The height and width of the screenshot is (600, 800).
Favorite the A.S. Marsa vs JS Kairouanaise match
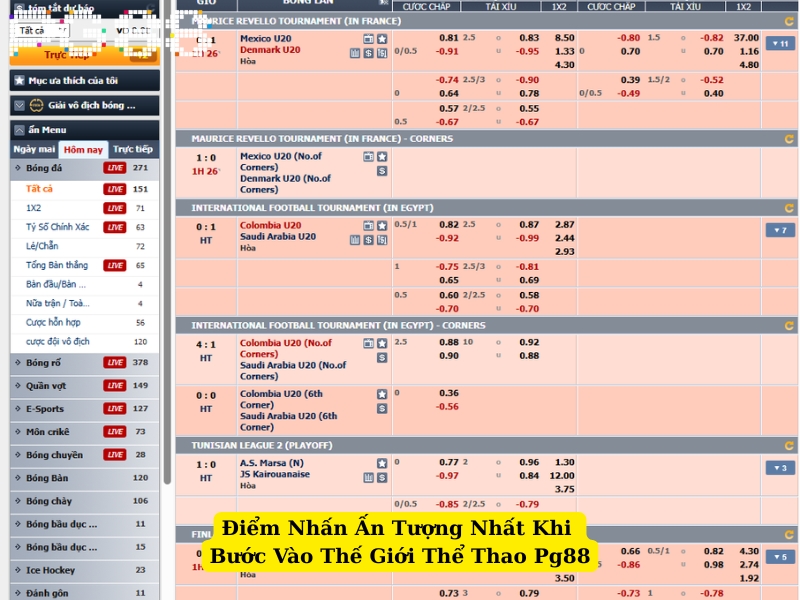382,463
